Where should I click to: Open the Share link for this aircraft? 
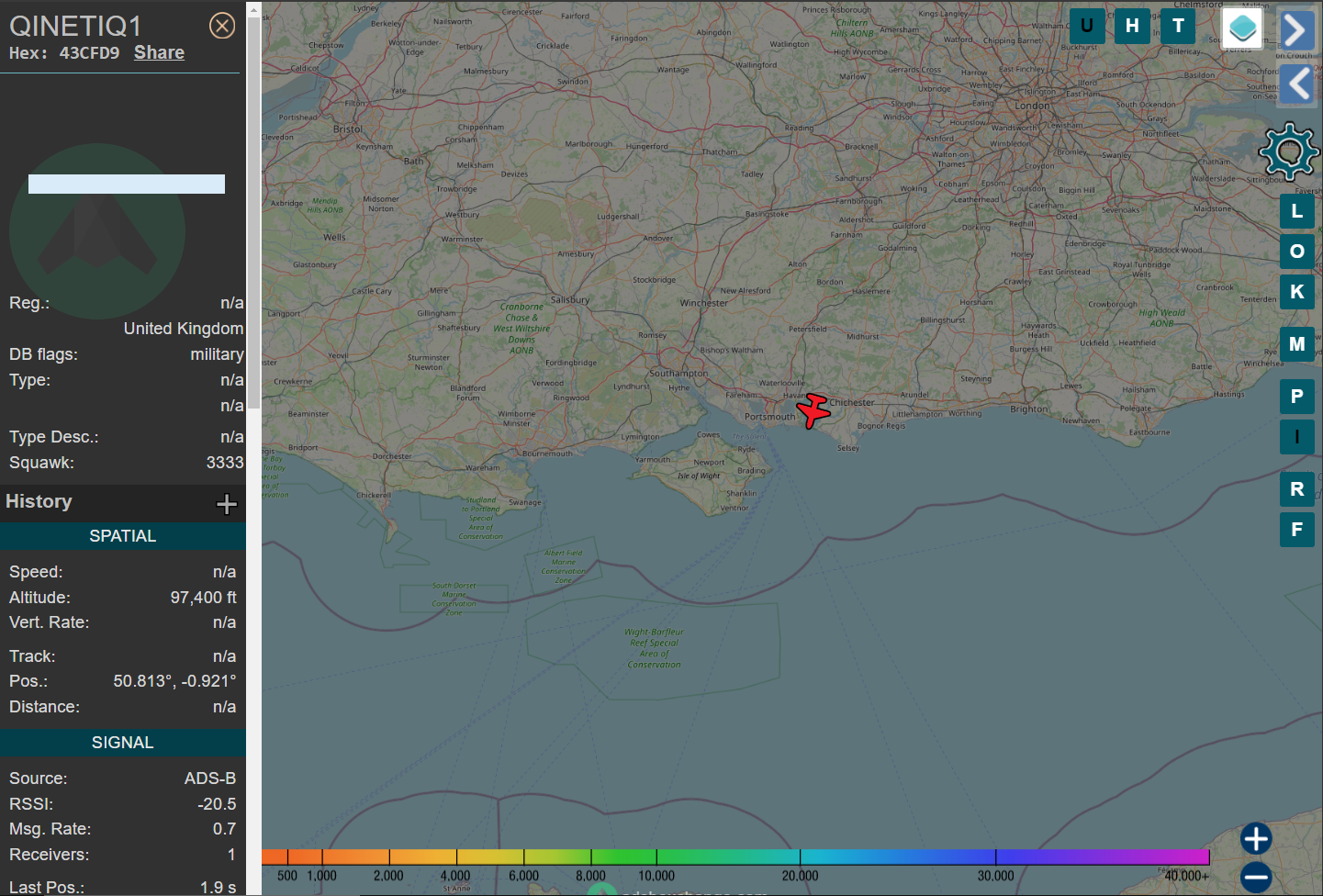pyautogui.click(x=159, y=52)
